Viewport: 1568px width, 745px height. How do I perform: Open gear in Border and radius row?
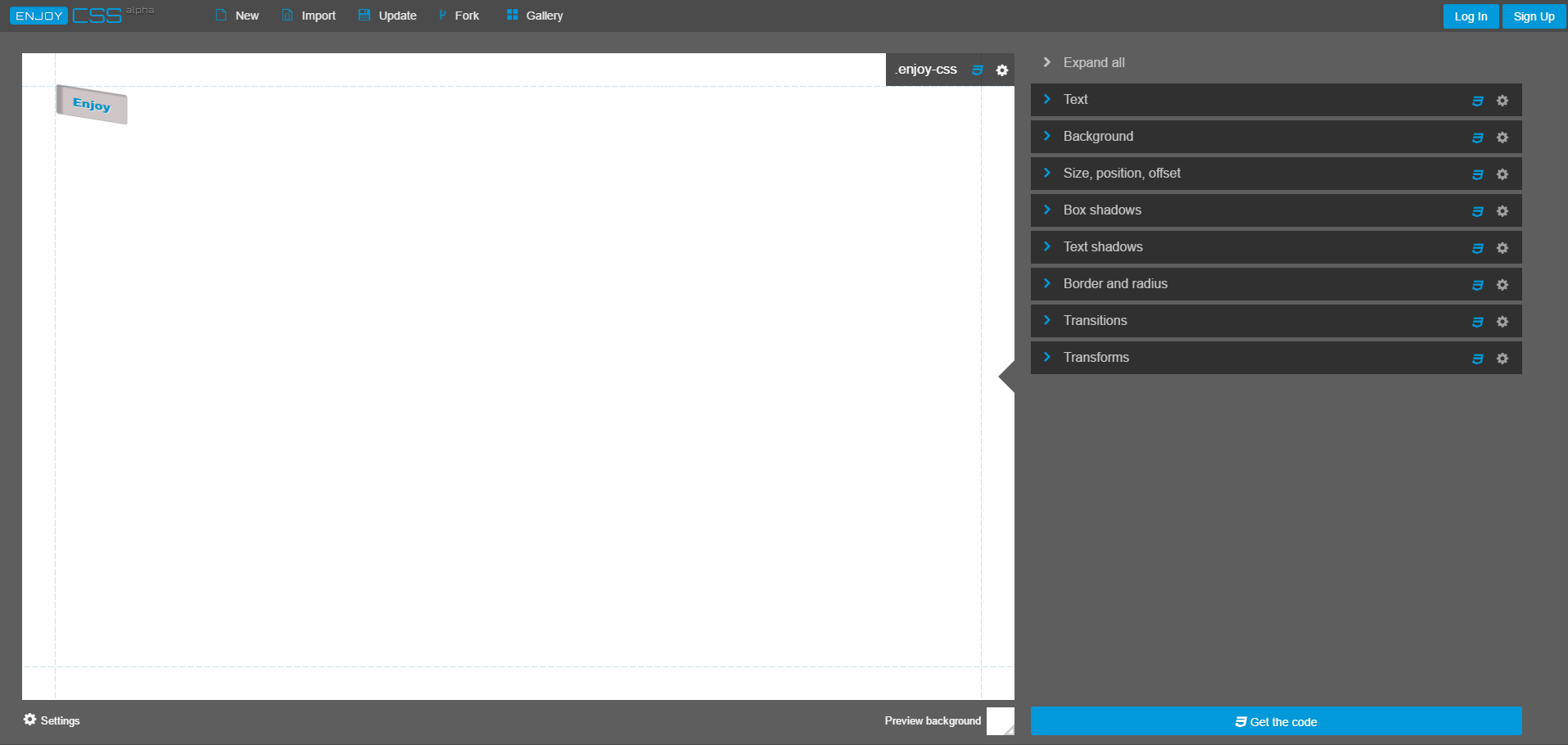pos(1502,285)
